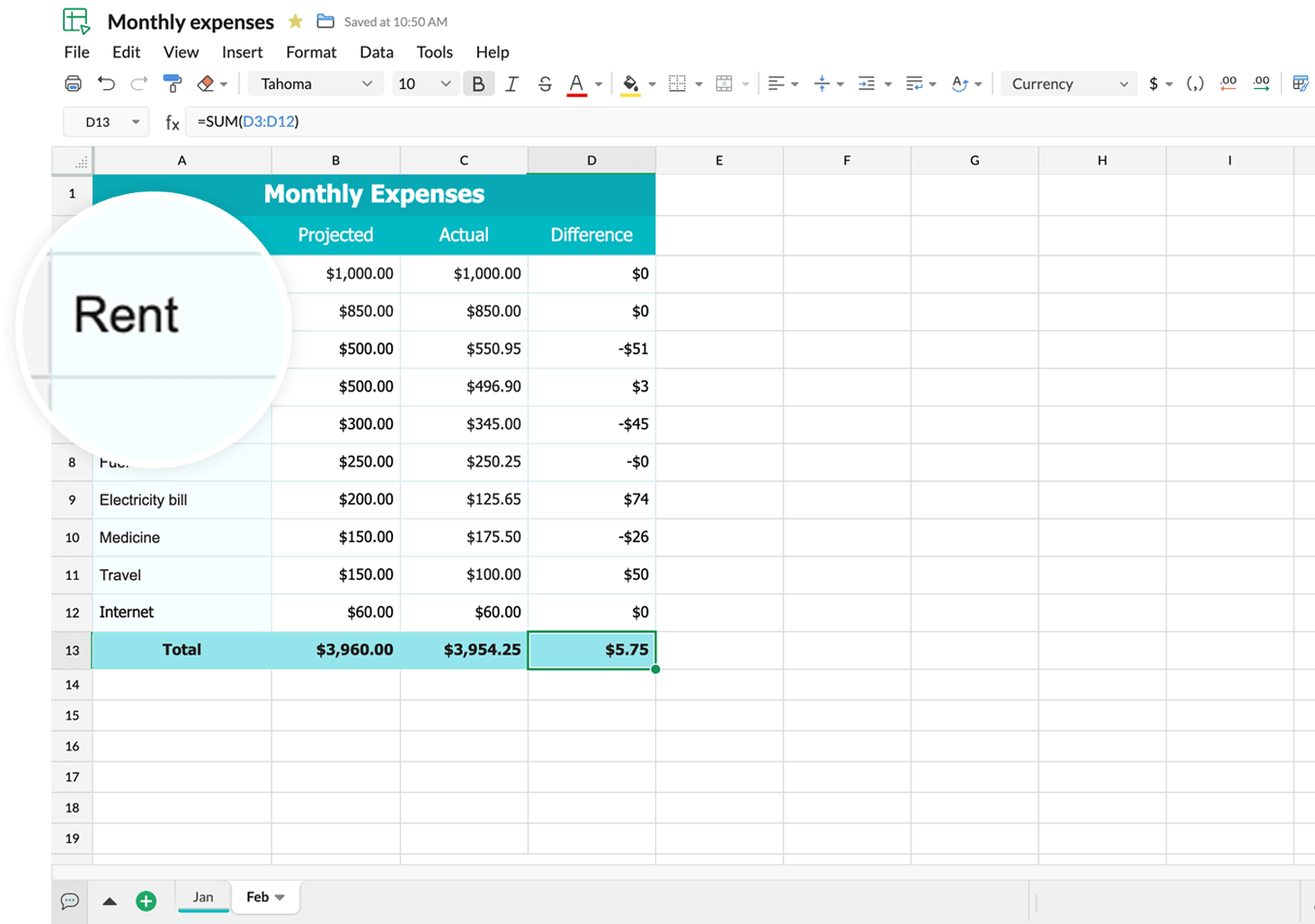This screenshot has height=924, width=1315.
Task: Toggle red underline font color
Action: pyautogui.click(x=576, y=83)
